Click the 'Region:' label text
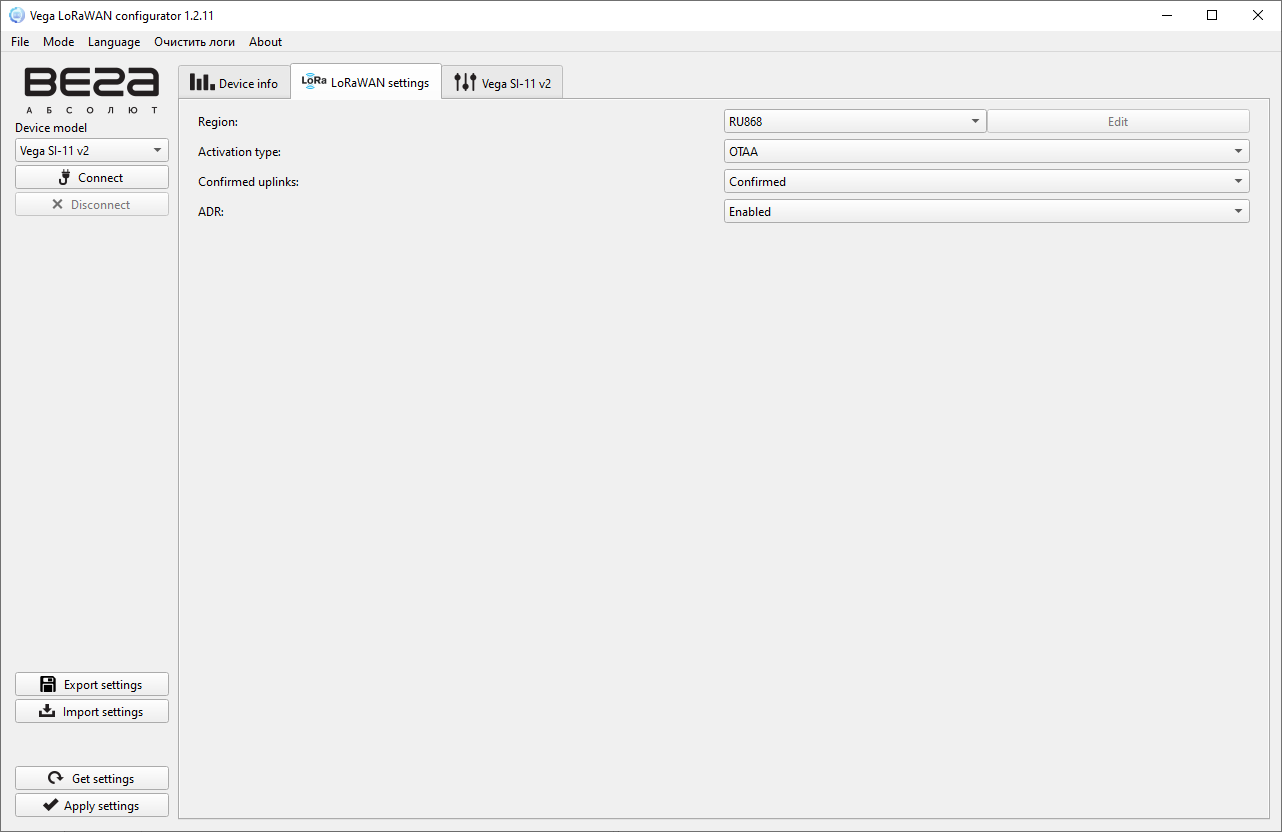The height and width of the screenshot is (832, 1282). coord(218,122)
